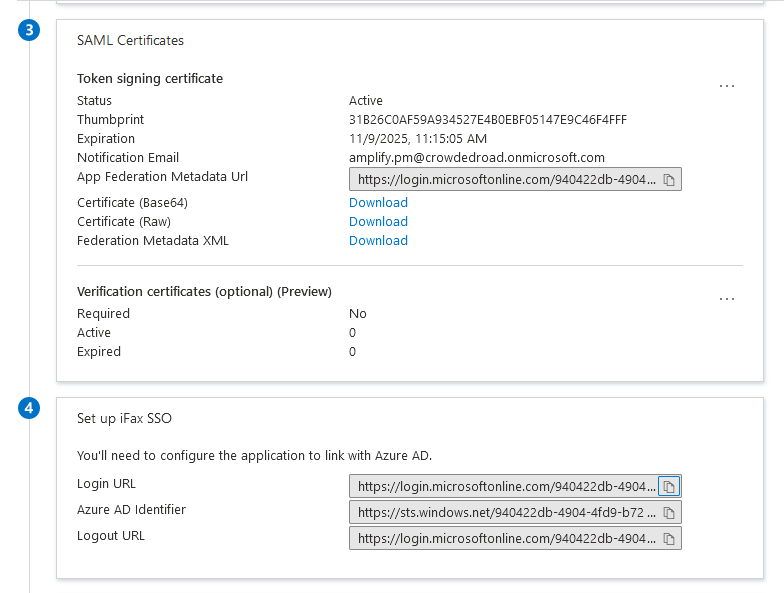Copy the Login URL to clipboard
The width and height of the screenshot is (784, 593).
(669, 486)
